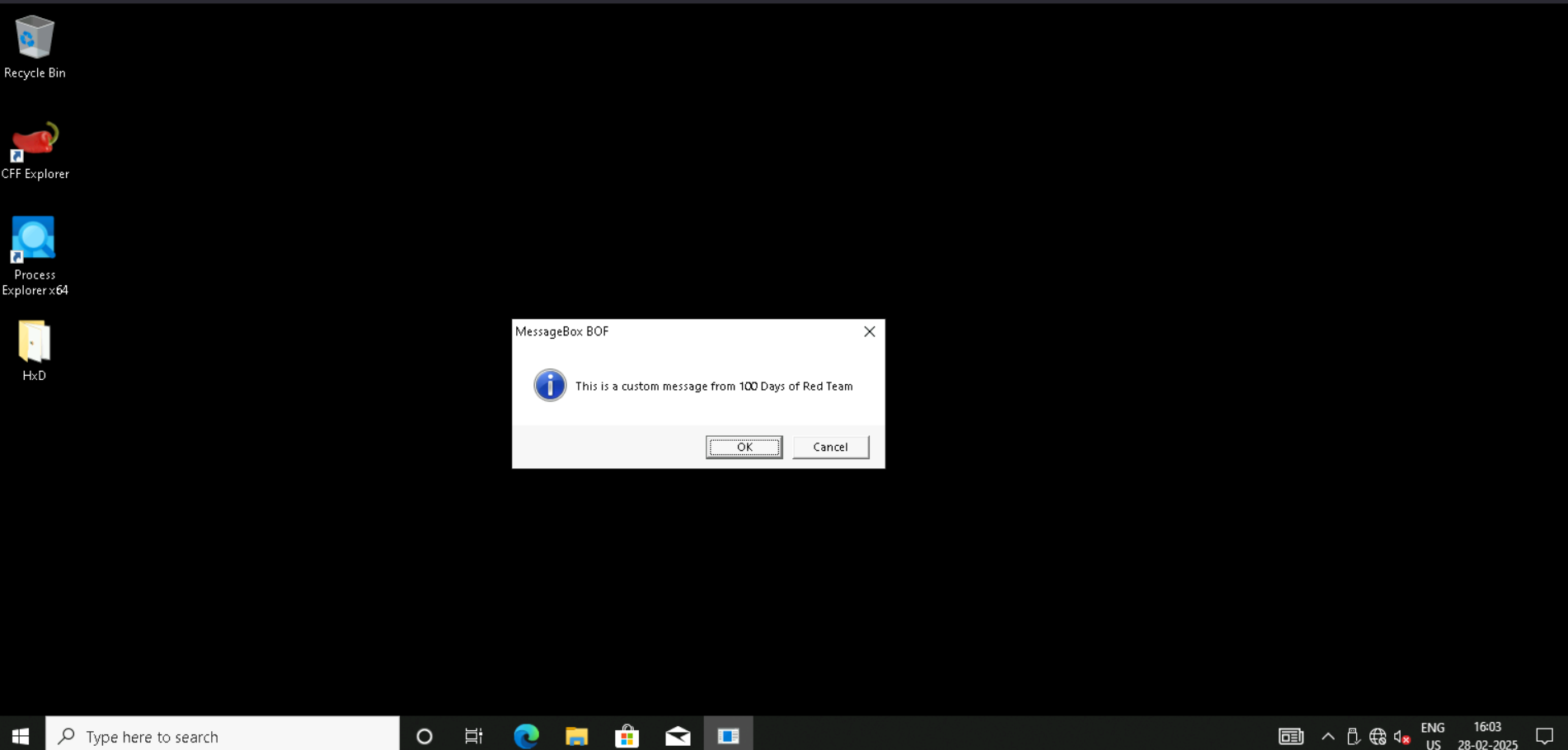Open the Mail app from the taskbar

(x=678, y=736)
